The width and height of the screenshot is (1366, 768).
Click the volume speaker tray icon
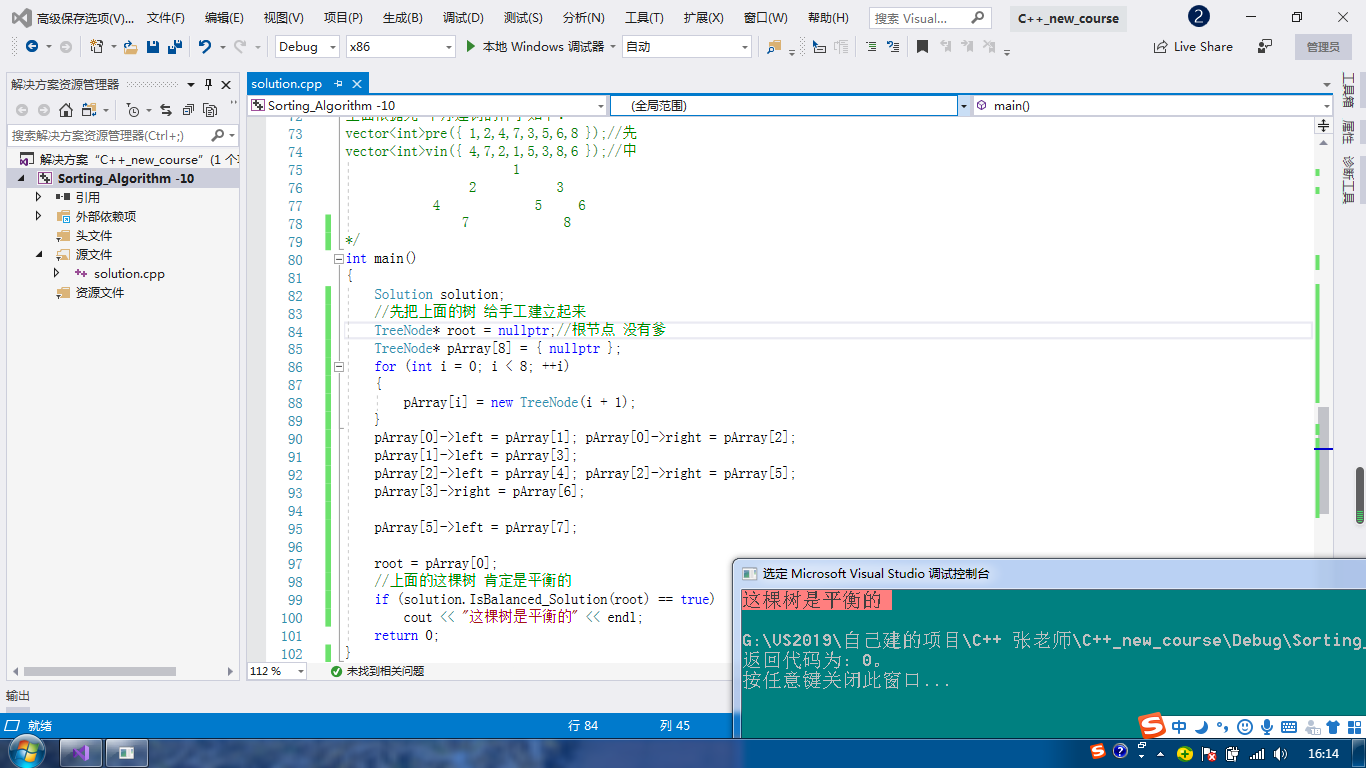[x=1281, y=753]
